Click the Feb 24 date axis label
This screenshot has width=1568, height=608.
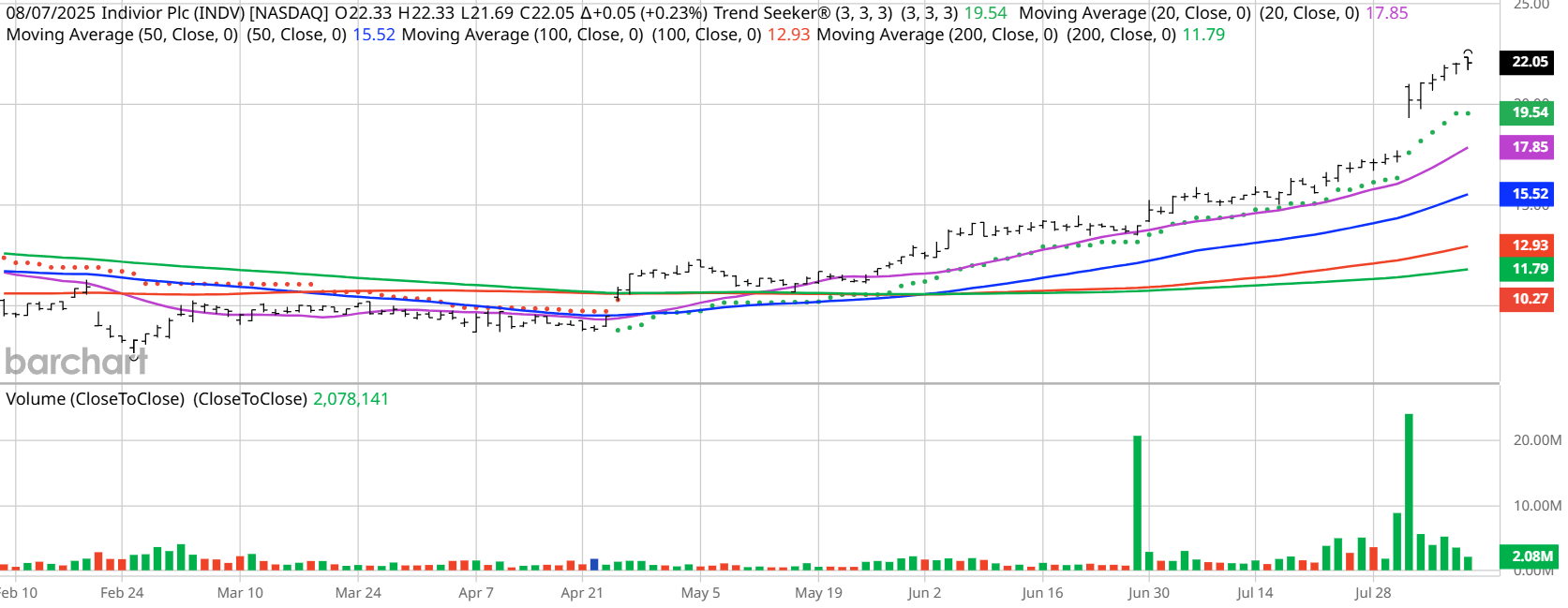pyautogui.click(x=122, y=593)
